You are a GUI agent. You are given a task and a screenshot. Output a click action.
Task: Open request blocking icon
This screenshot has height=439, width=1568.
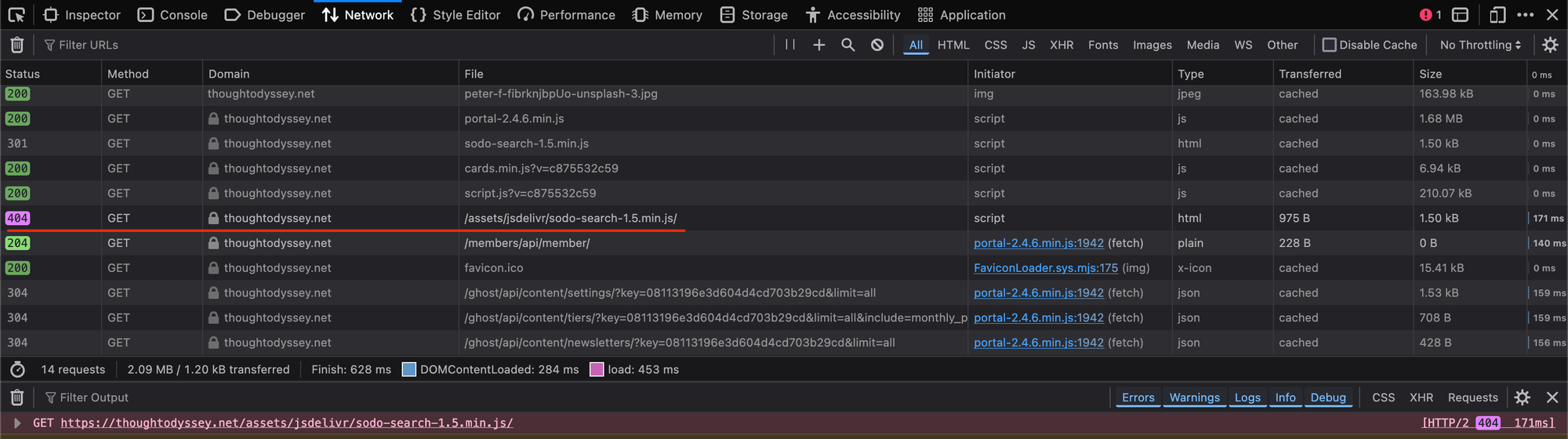(x=877, y=45)
